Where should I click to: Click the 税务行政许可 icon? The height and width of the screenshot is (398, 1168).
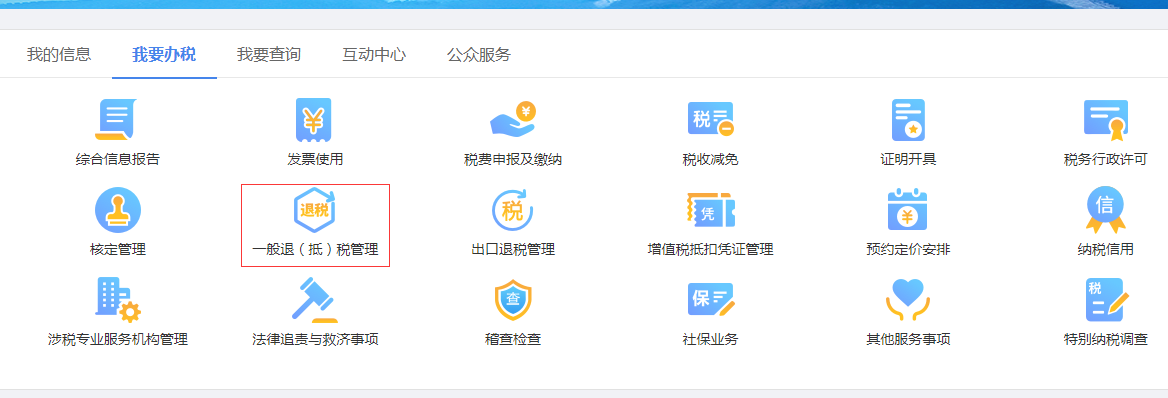1105,119
